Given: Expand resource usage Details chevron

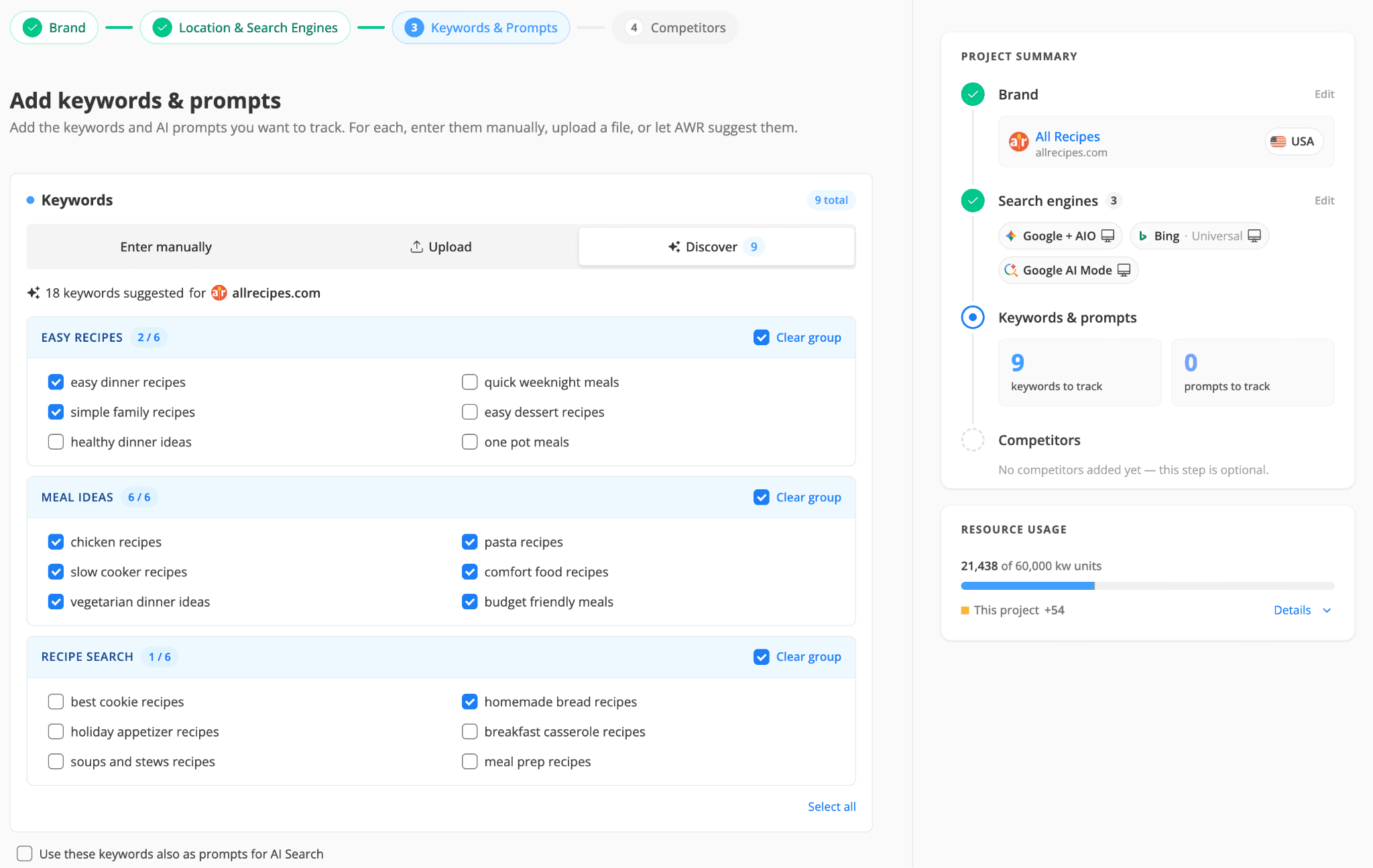Looking at the screenshot, I should (x=1327, y=611).
